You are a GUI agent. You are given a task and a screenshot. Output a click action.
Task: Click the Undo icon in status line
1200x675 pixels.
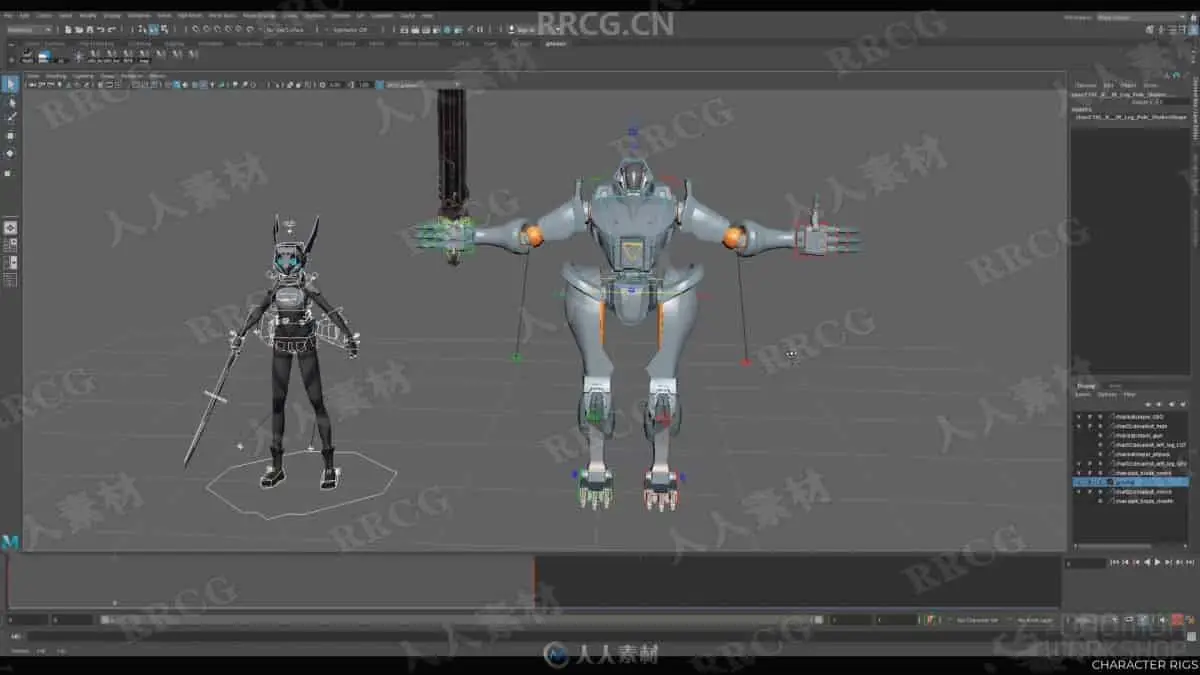tap(99, 30)
